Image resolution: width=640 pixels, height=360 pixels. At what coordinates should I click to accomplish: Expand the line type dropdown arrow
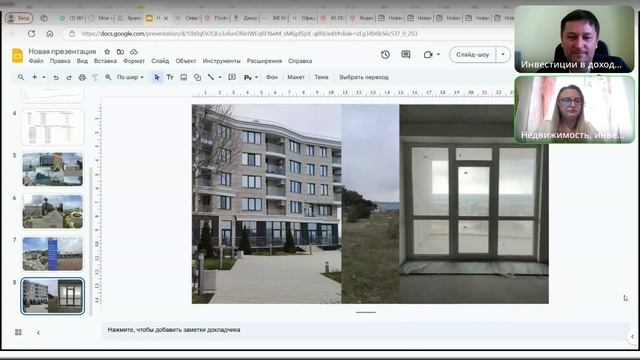pos(220,77)
